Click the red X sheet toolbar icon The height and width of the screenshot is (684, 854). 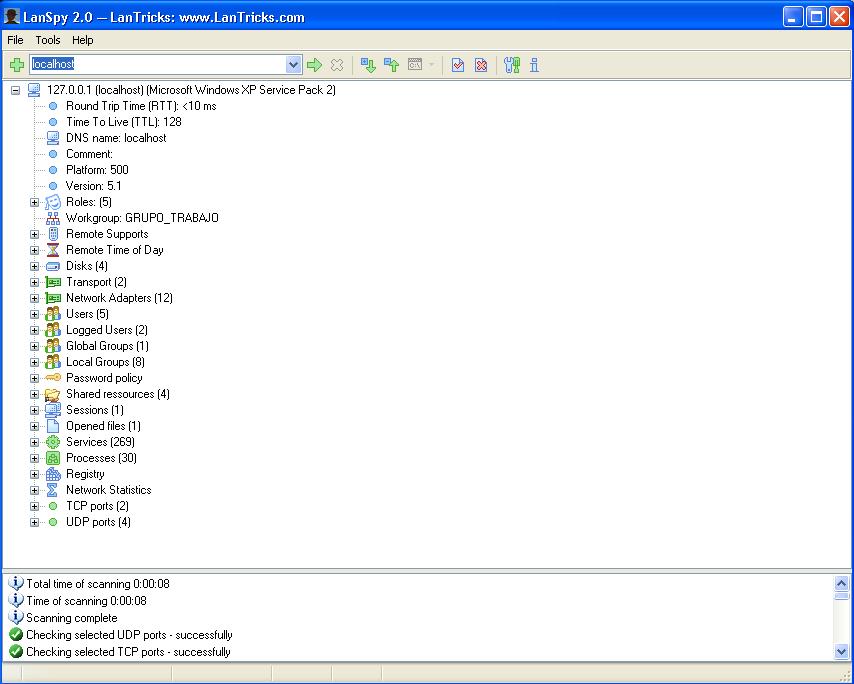coord(481,65)
